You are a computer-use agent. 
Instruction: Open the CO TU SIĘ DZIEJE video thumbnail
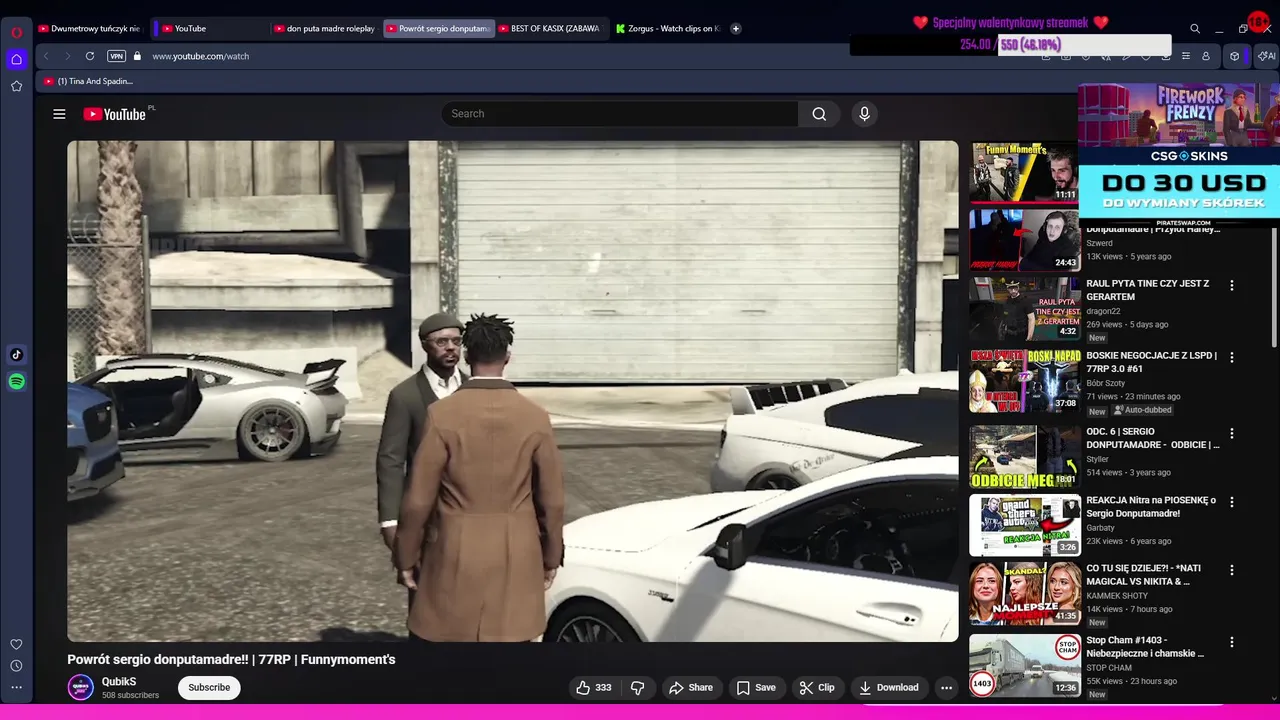[x=1025, y=593]
